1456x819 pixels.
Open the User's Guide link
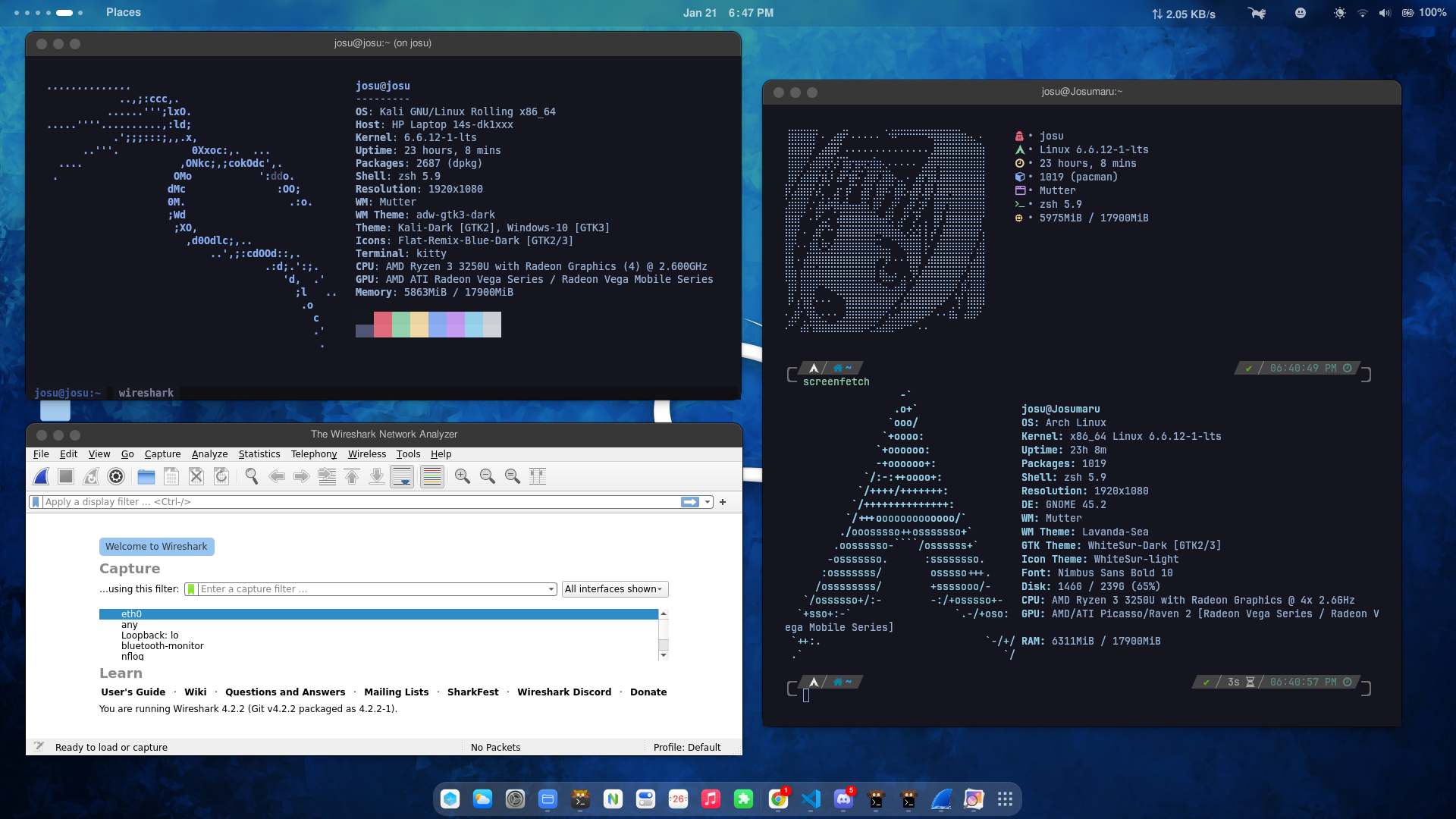coord(133,692)
